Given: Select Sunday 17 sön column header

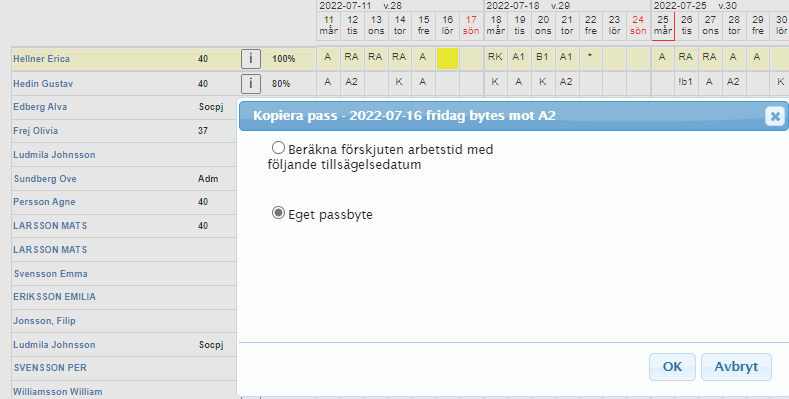Looking at the screenshot, I should point(471,25).
